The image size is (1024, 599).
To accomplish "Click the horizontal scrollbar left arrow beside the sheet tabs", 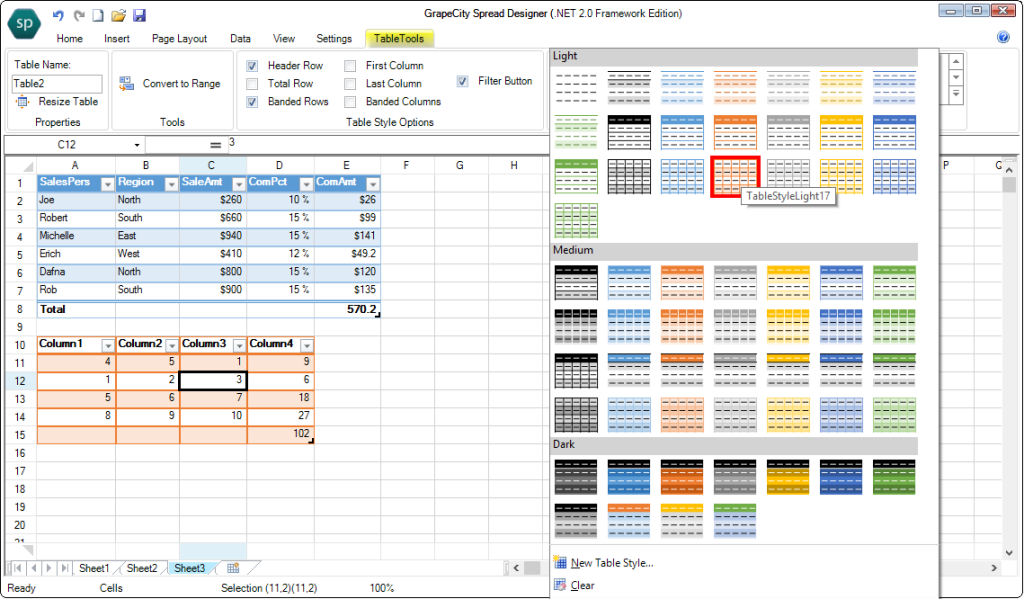I will point(516,568).
